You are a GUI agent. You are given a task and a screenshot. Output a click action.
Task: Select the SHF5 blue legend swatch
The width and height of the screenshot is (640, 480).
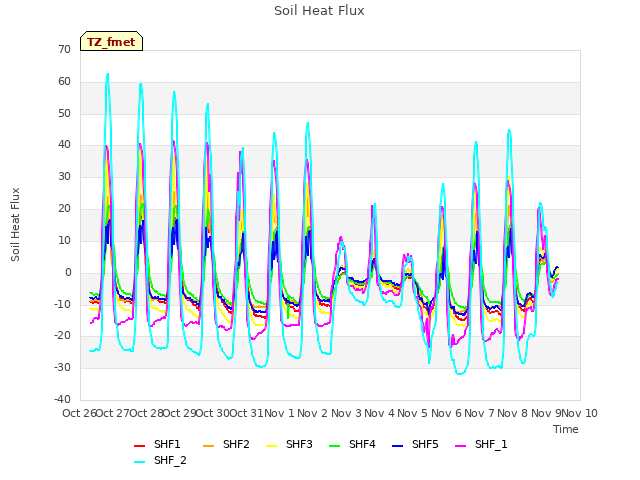coord(397,446)
